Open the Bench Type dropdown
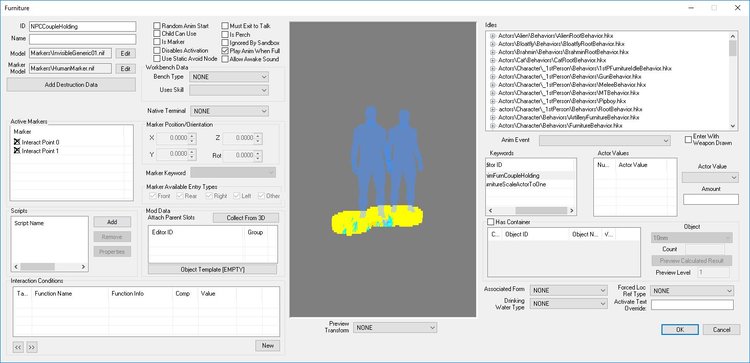 tap(229, 77)
